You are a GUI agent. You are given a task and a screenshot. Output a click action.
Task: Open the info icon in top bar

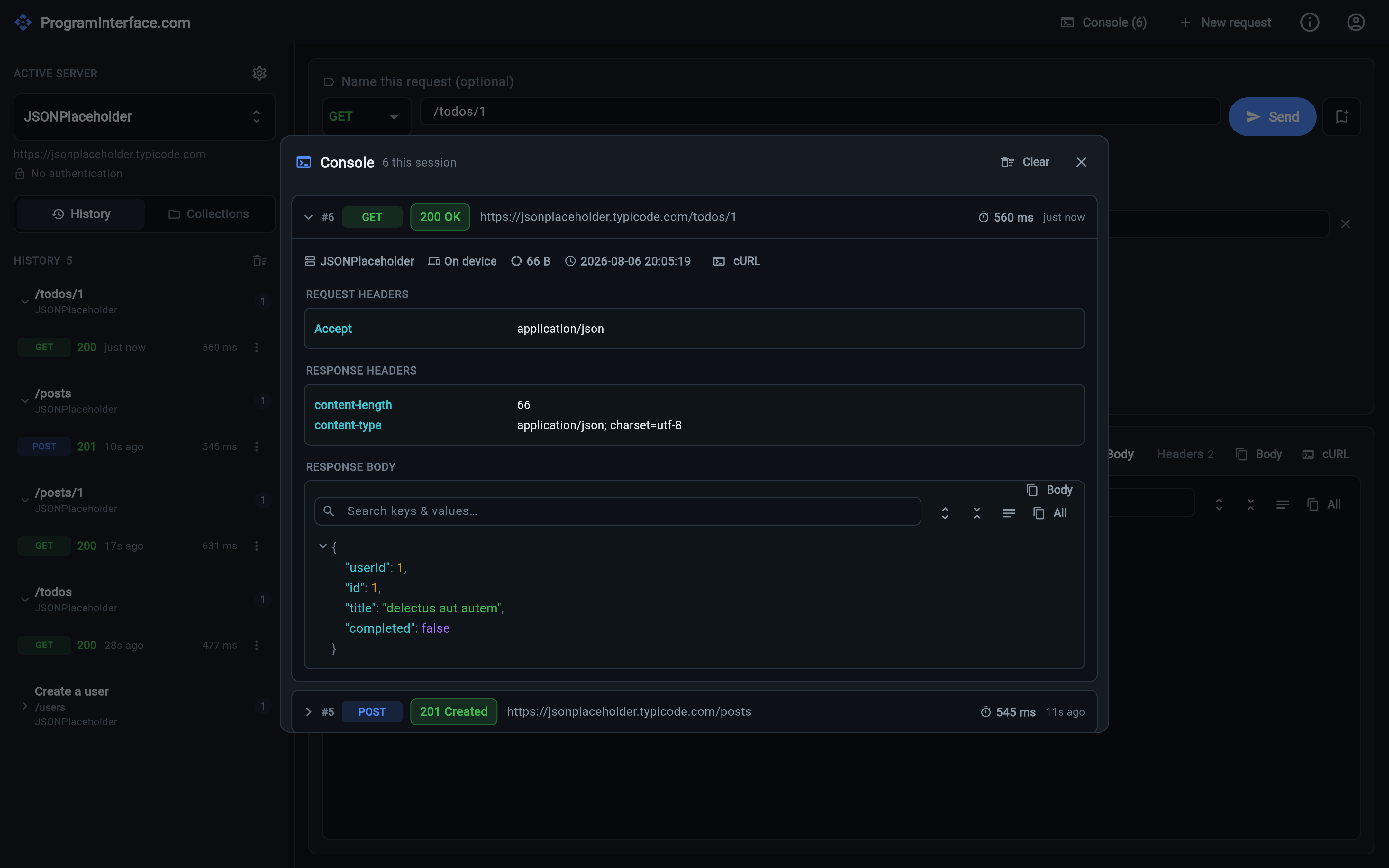(x=1309, y=23)
